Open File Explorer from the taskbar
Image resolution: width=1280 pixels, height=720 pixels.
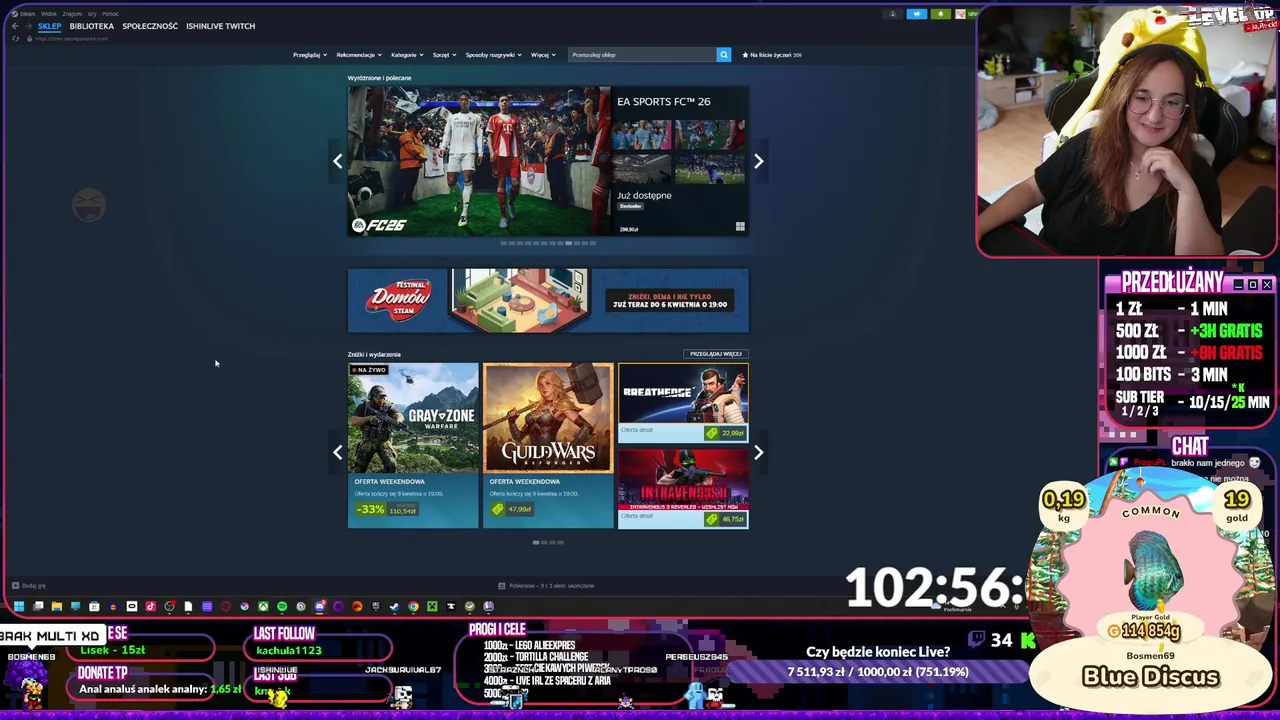pyautogui.click(x=57, y=606)
